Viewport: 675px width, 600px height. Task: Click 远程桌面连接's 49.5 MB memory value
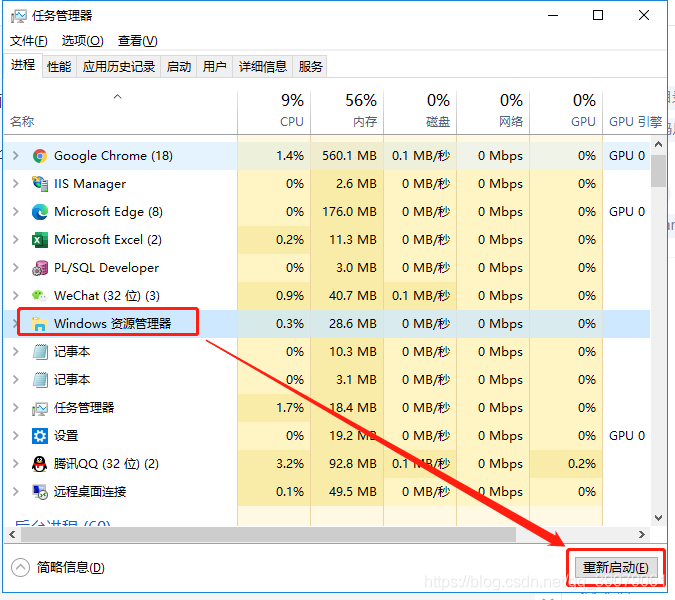point(353,492)
